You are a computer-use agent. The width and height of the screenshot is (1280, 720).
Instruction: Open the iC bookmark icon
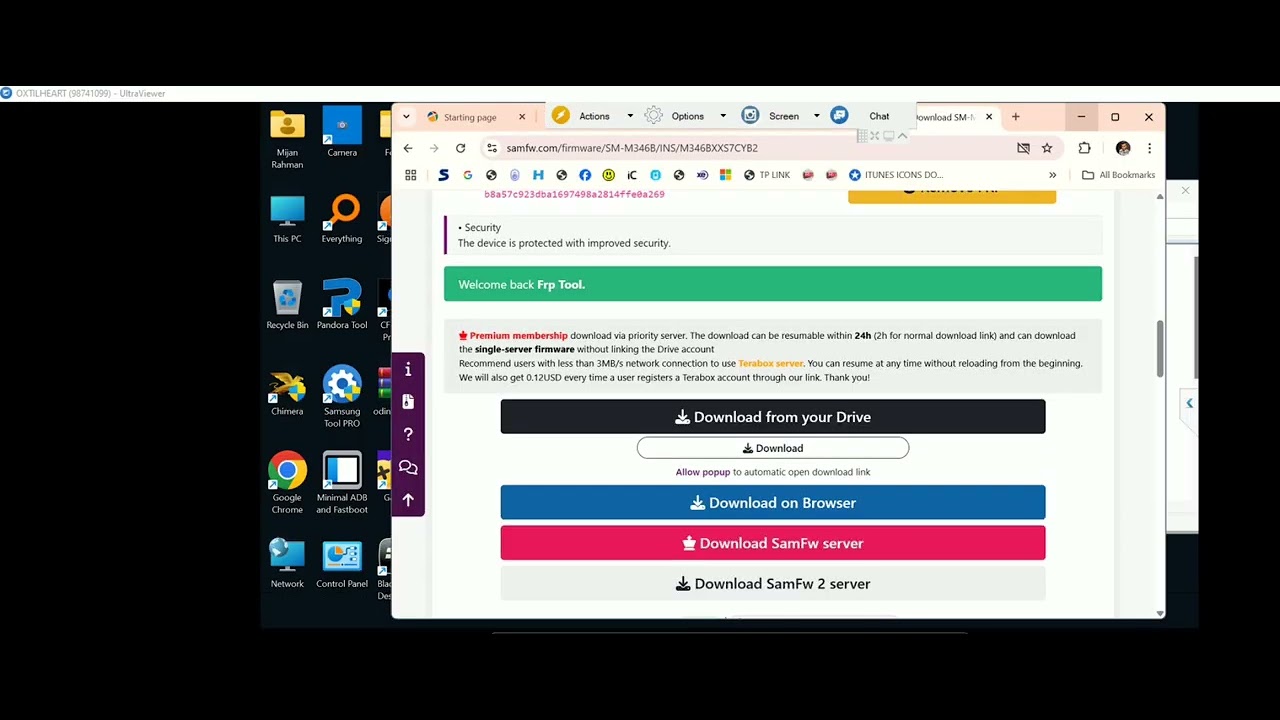632,175
